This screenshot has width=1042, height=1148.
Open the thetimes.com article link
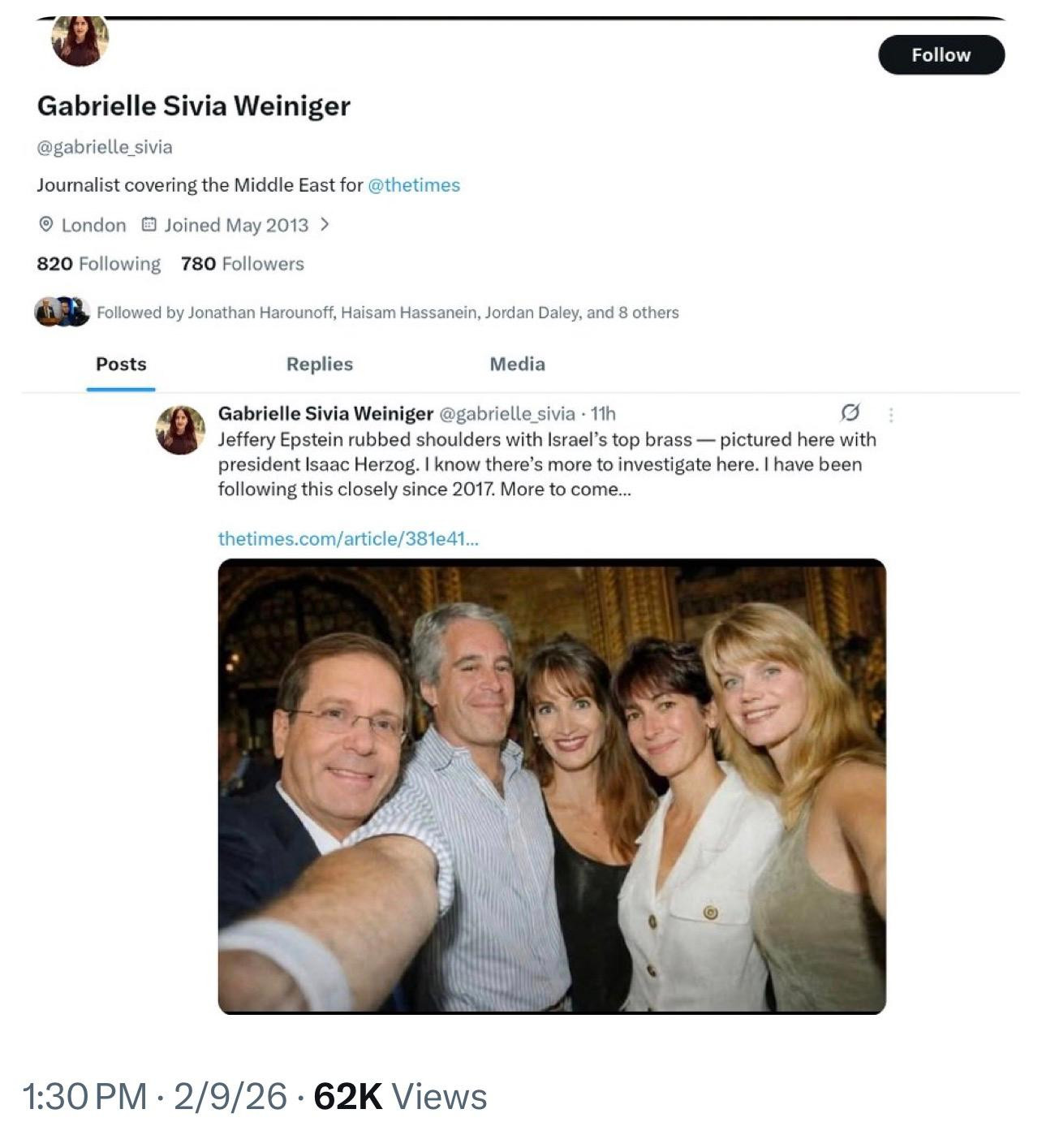coord(348,538)
